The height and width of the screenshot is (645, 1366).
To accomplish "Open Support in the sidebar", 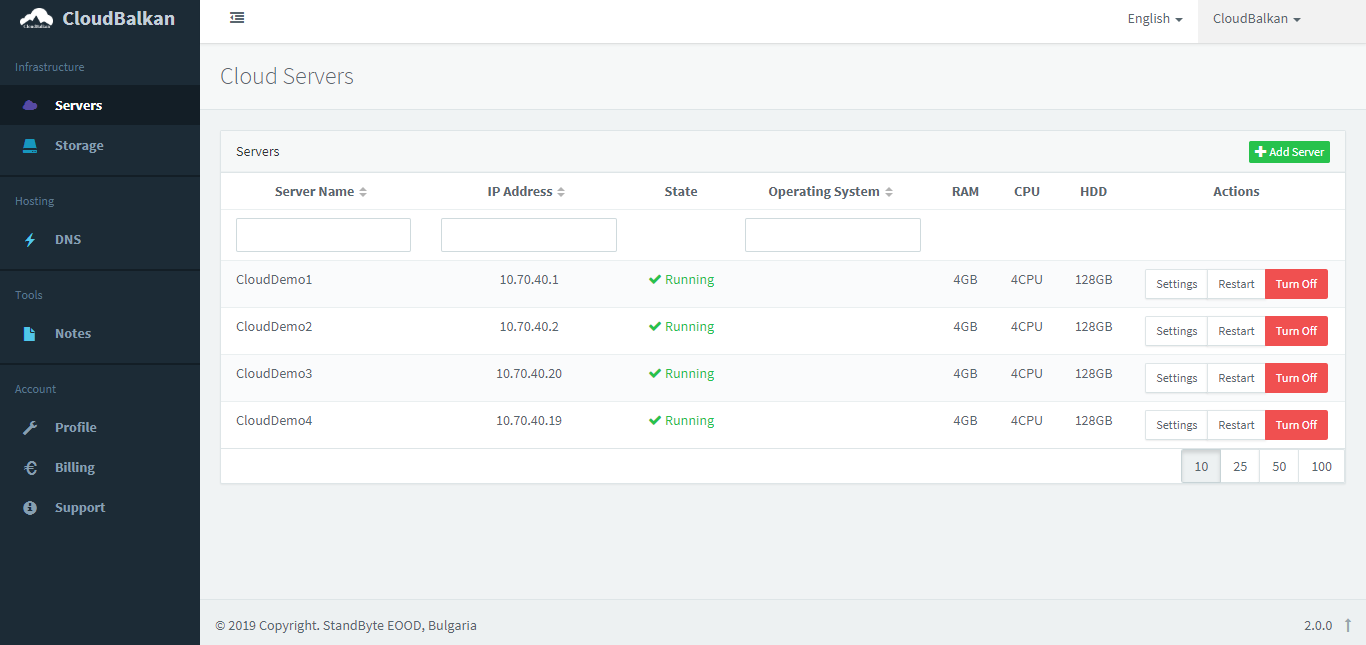I will (100, 508).
